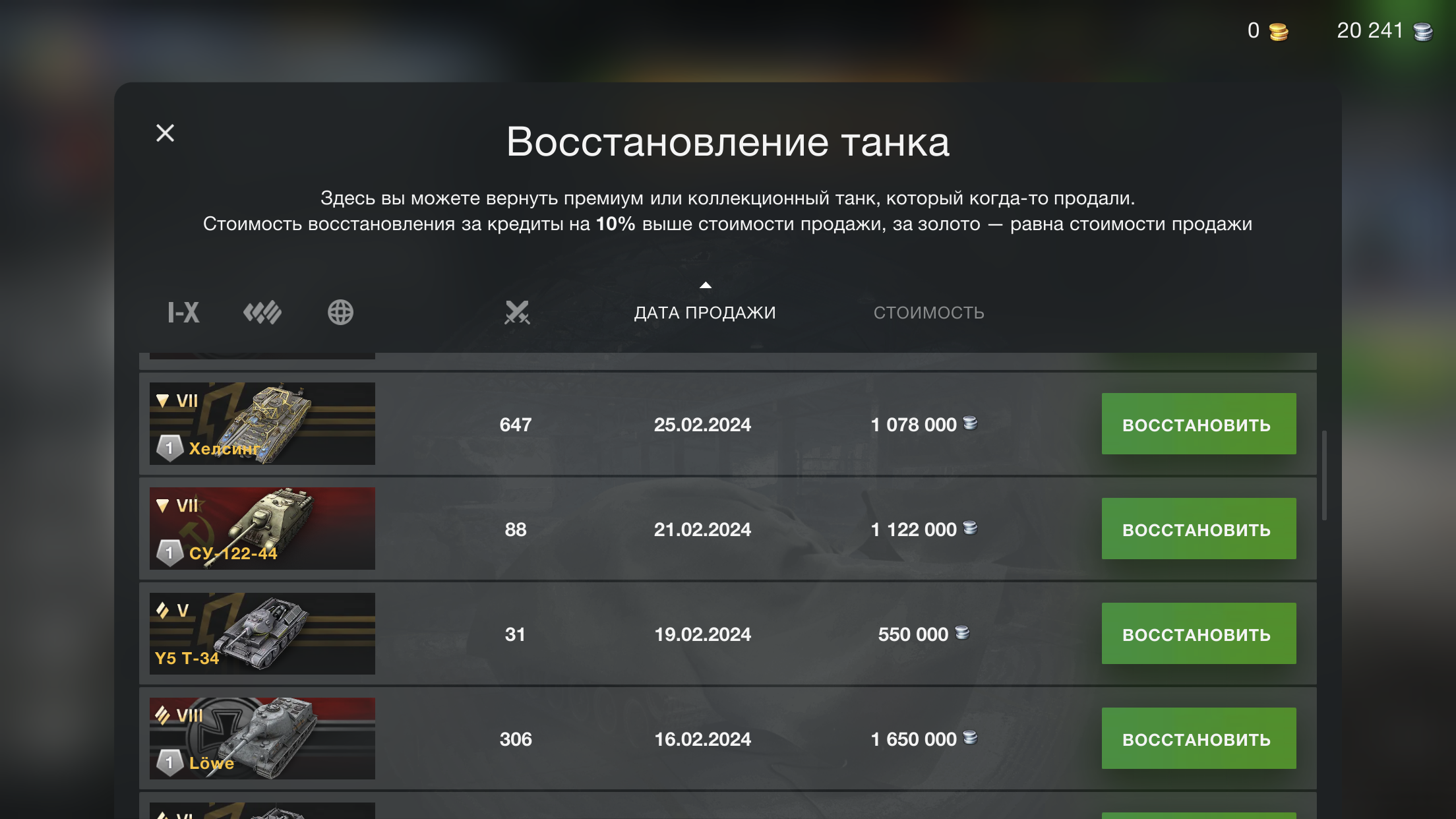Click the credits icon beside 1 650 000

point(970,737)
